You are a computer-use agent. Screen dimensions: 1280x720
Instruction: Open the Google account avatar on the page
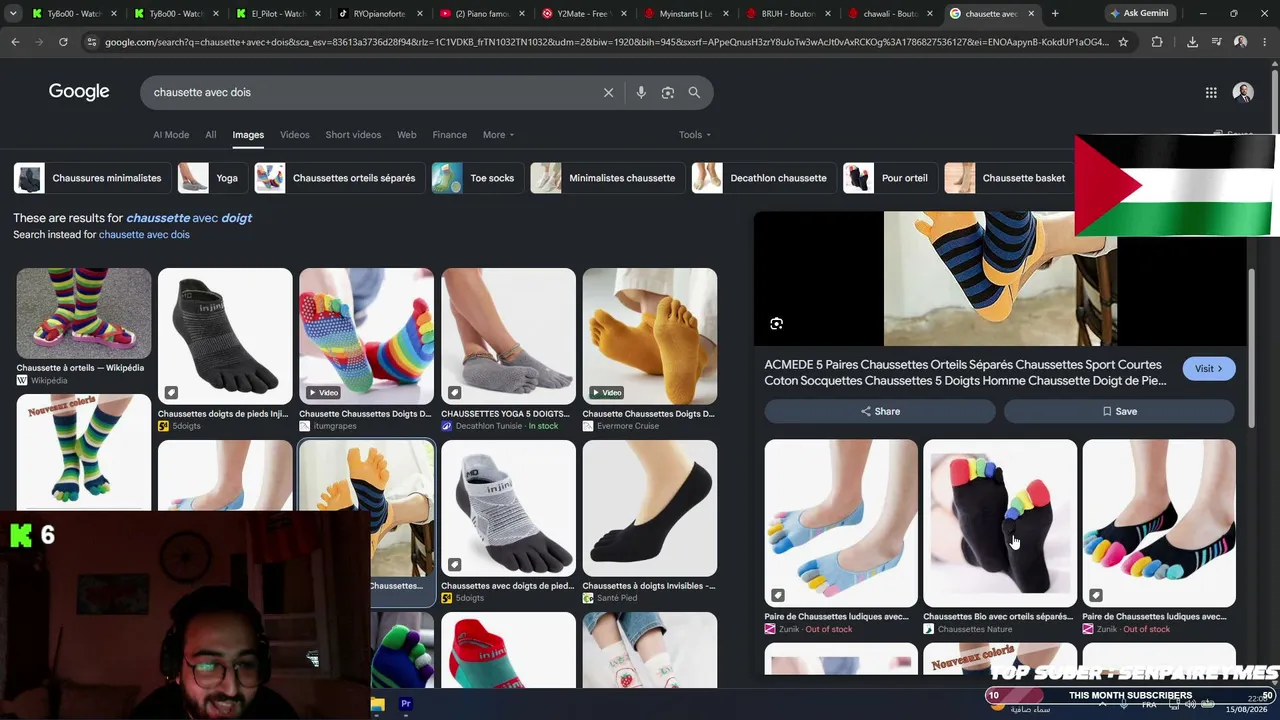click(1243, 92)
